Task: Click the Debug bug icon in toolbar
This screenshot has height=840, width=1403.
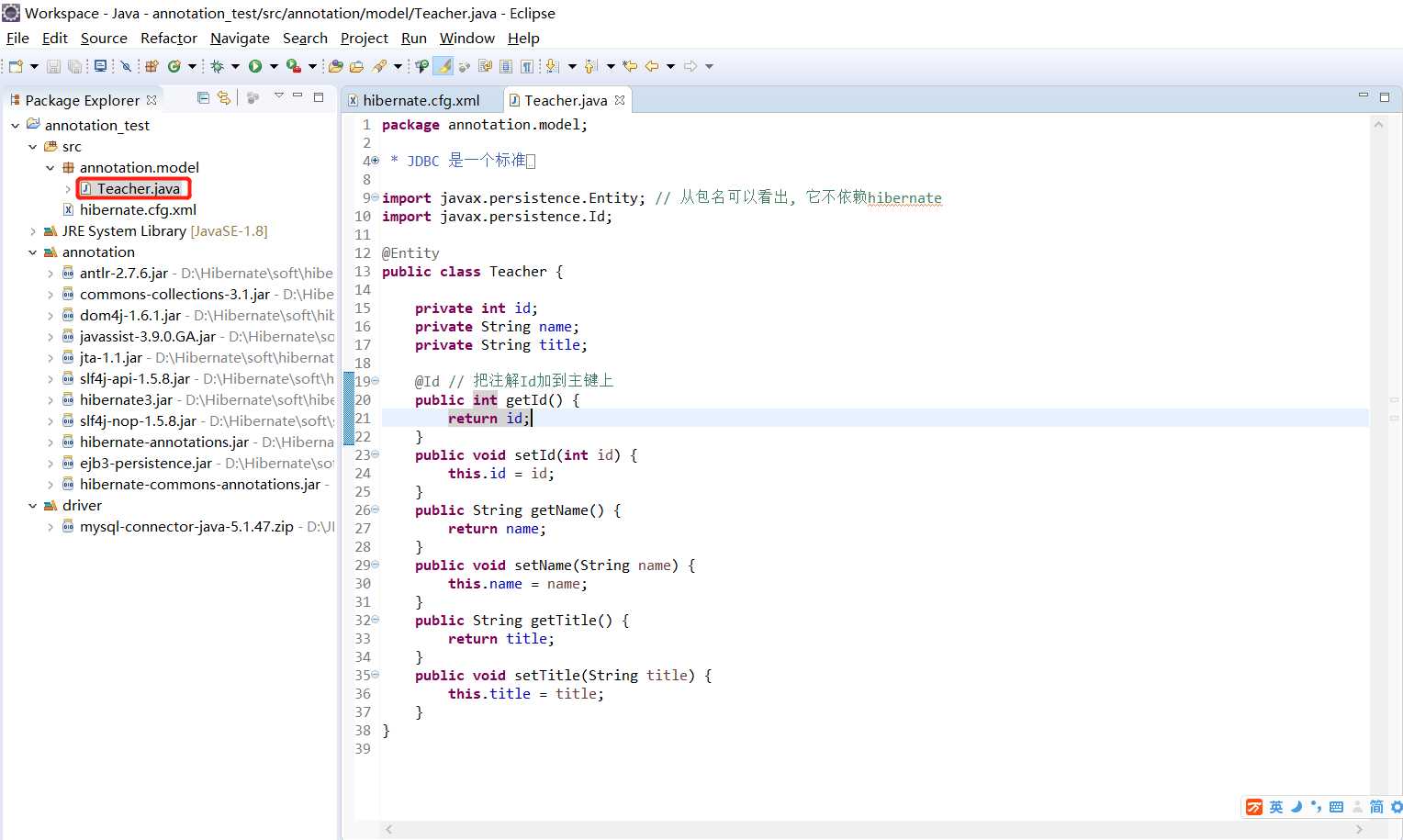Action: click(x=218, y=66)
